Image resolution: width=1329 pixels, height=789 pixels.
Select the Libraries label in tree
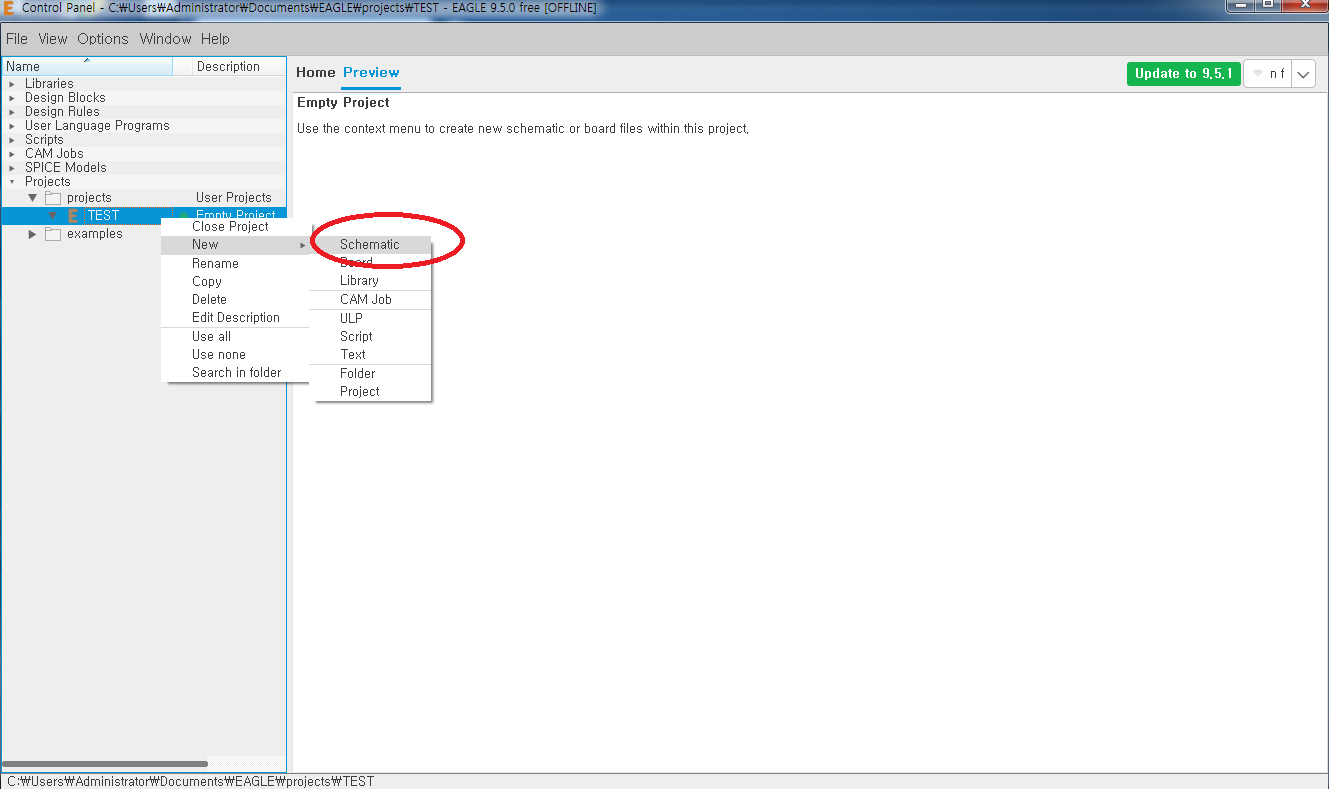tap(49, 84)
